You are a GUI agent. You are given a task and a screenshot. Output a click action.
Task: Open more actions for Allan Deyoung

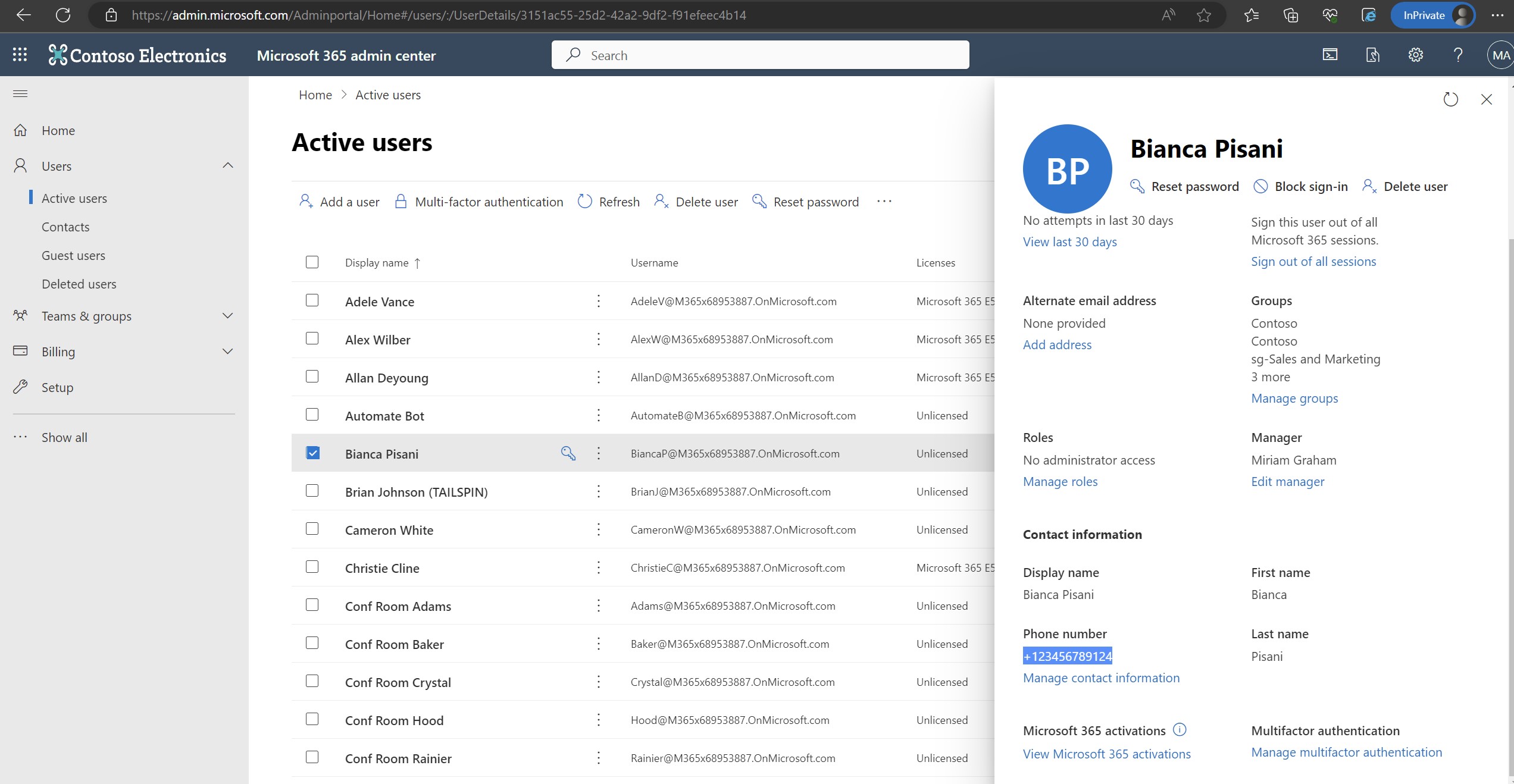pyautogui.click(x=599, y=377)
